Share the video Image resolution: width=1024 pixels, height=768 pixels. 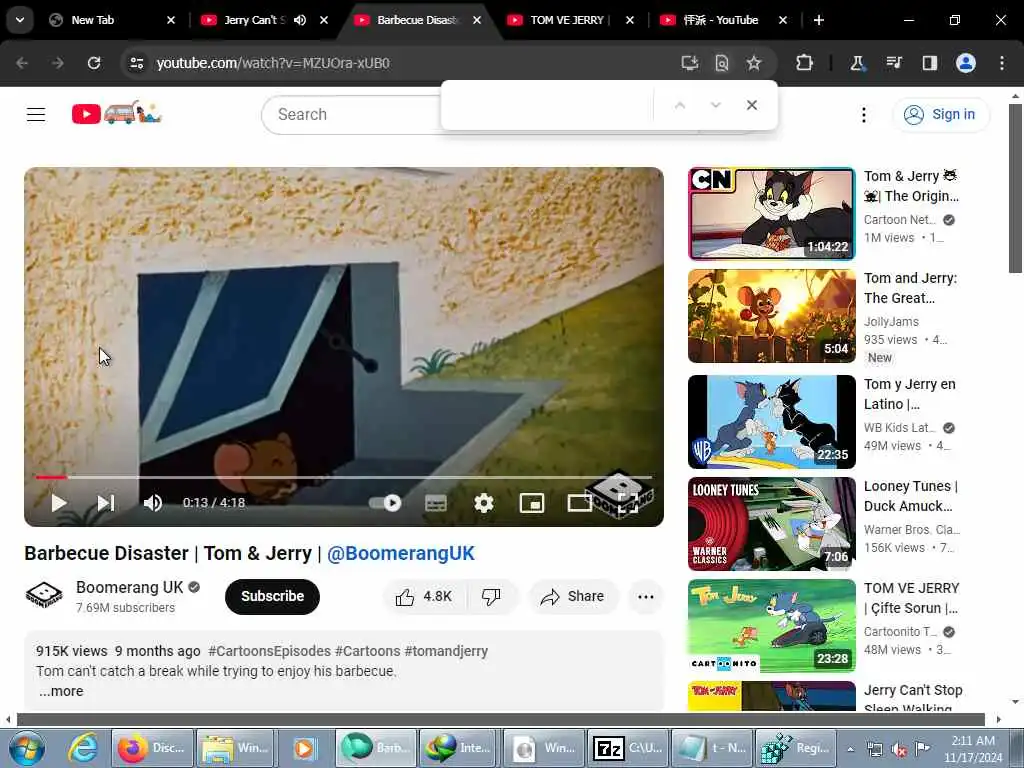tap(573, 596)
